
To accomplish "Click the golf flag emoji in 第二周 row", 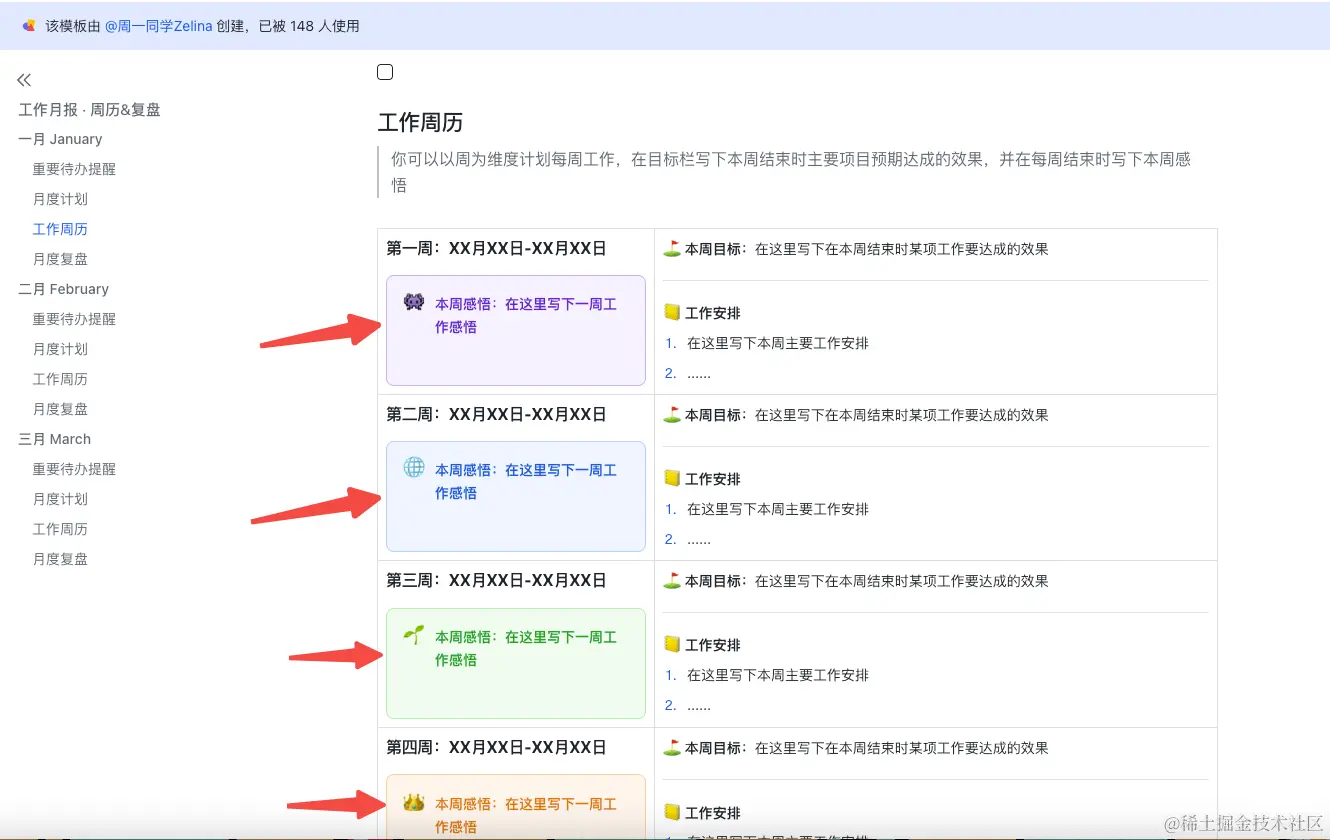I will pos(672,414).
